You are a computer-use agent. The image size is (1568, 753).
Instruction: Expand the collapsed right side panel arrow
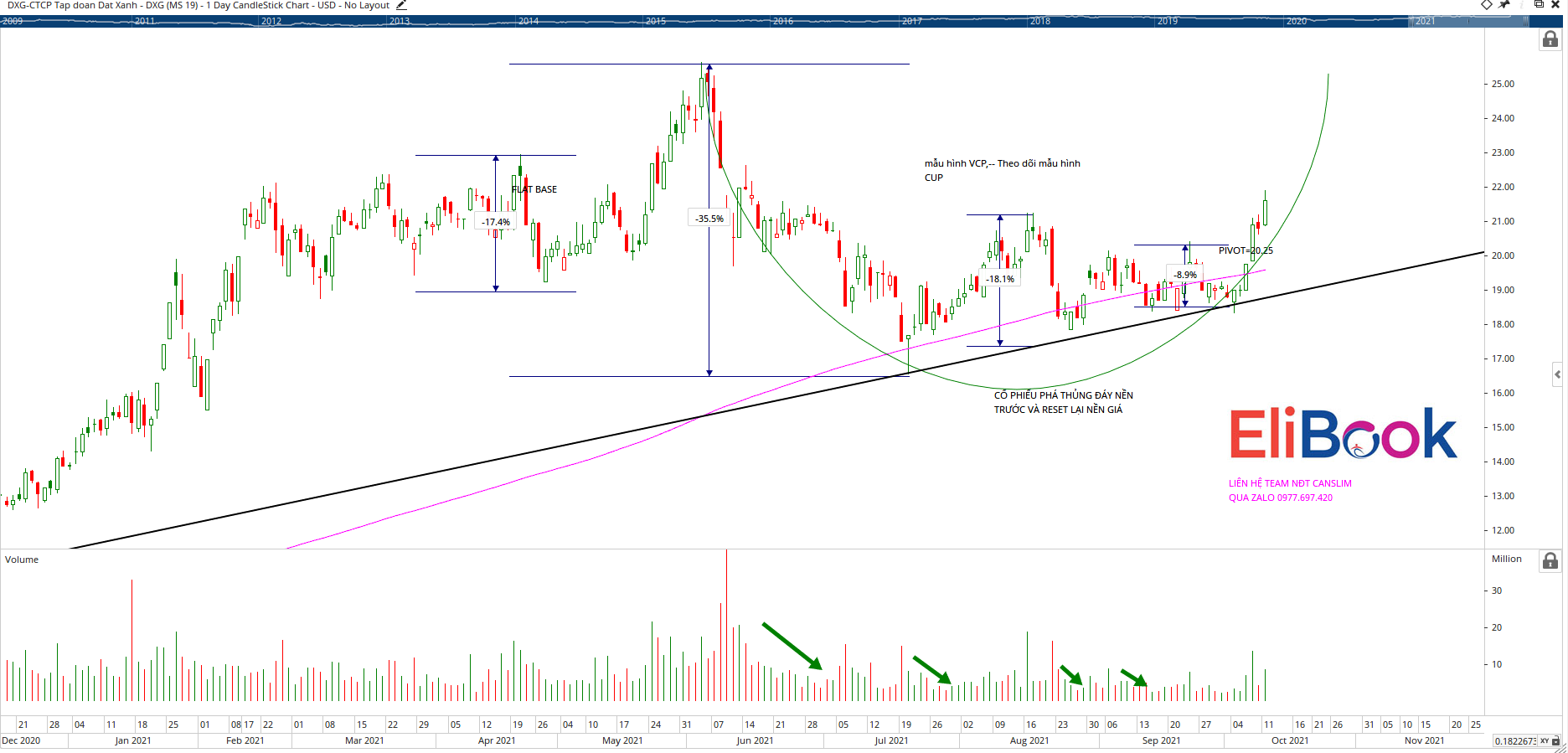tap(1557, 374)
